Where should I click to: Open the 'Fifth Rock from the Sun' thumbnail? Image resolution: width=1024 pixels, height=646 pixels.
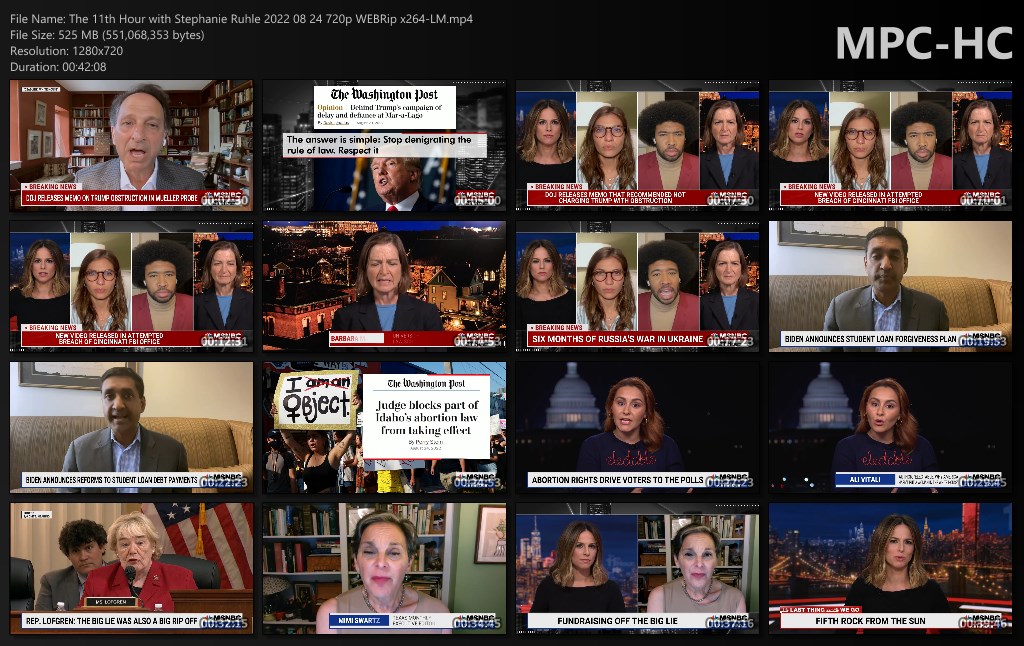pos(890,568)
